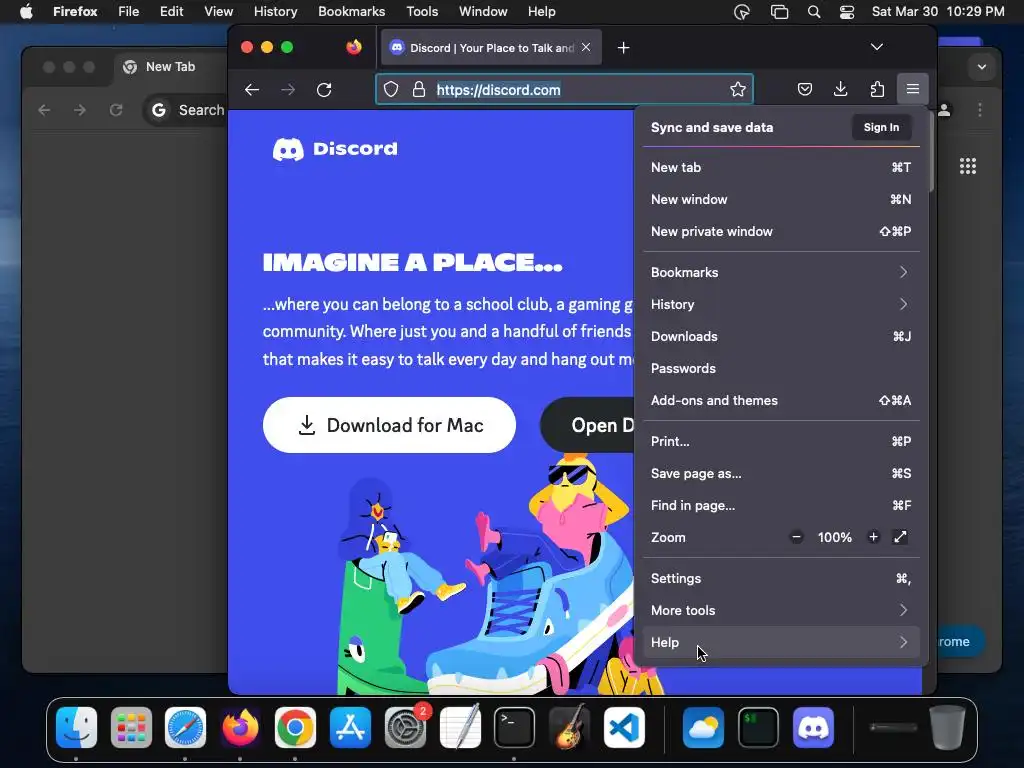Viewport: 1024px width, 768px height.
Task: Open Safari from the Dock
Action: click(185, 727)
